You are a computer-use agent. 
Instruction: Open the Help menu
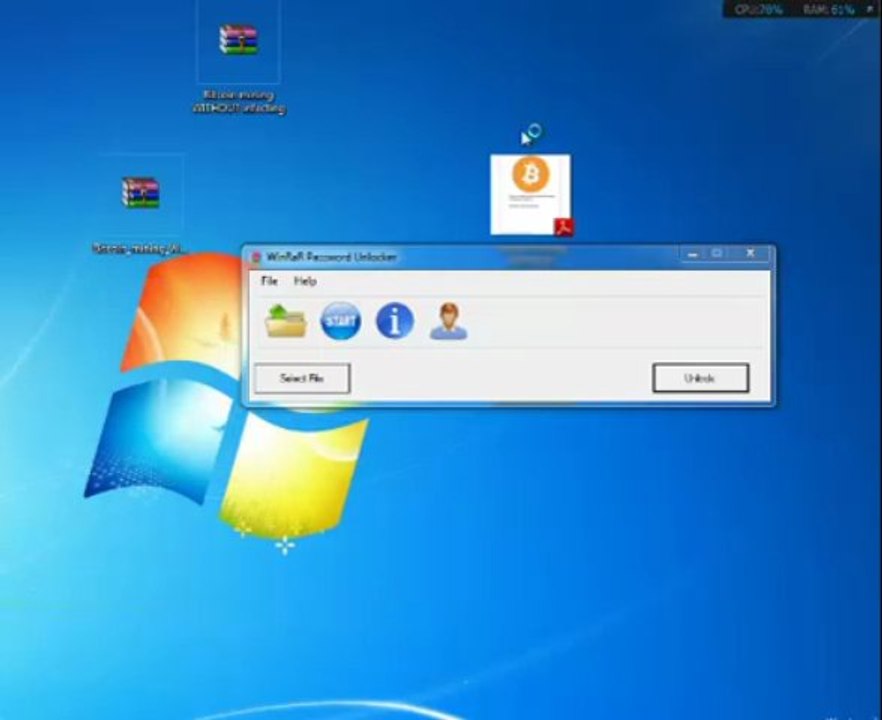click(x=305, y=281)
